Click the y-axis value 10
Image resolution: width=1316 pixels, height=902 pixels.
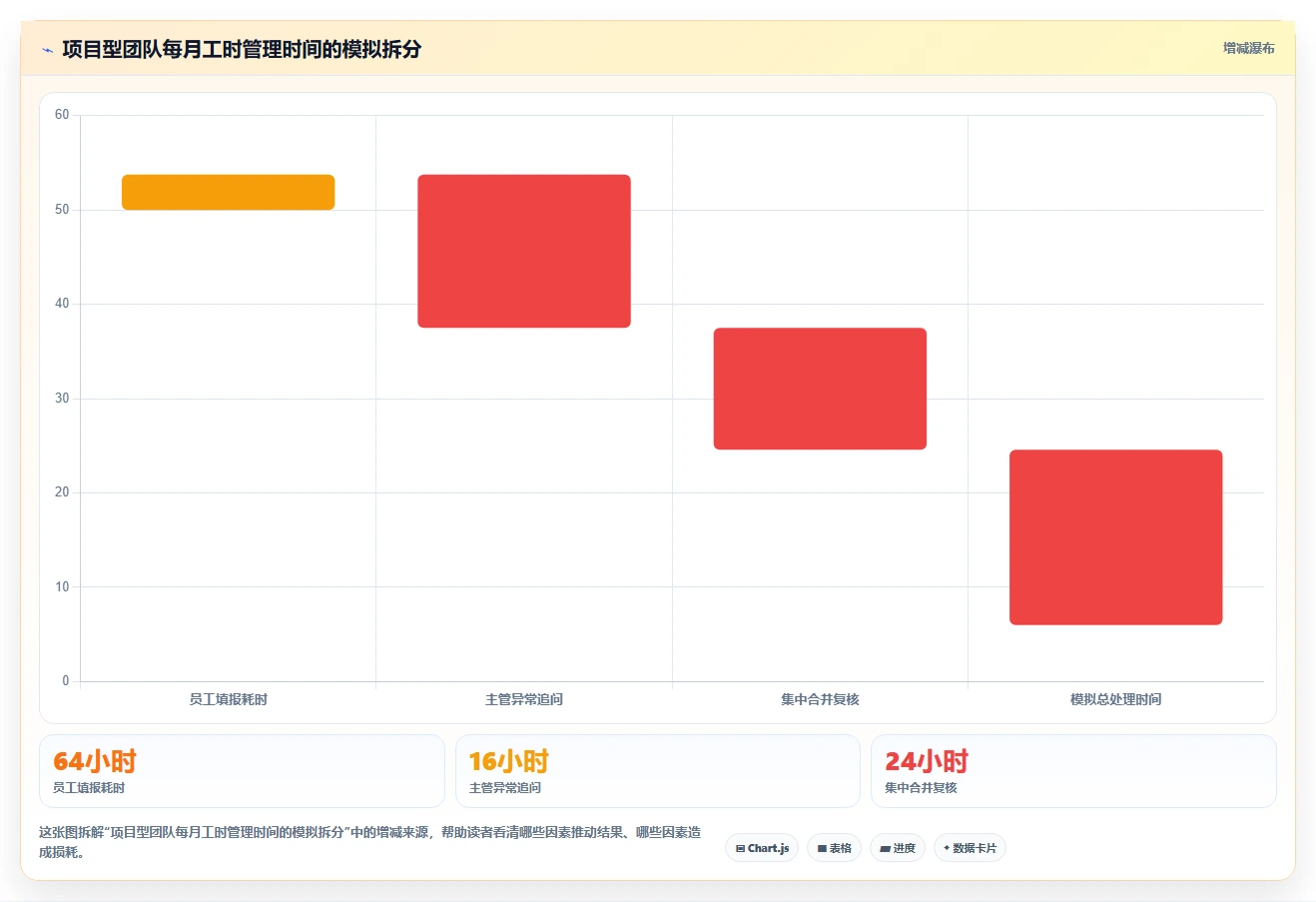tap(62, 587)
